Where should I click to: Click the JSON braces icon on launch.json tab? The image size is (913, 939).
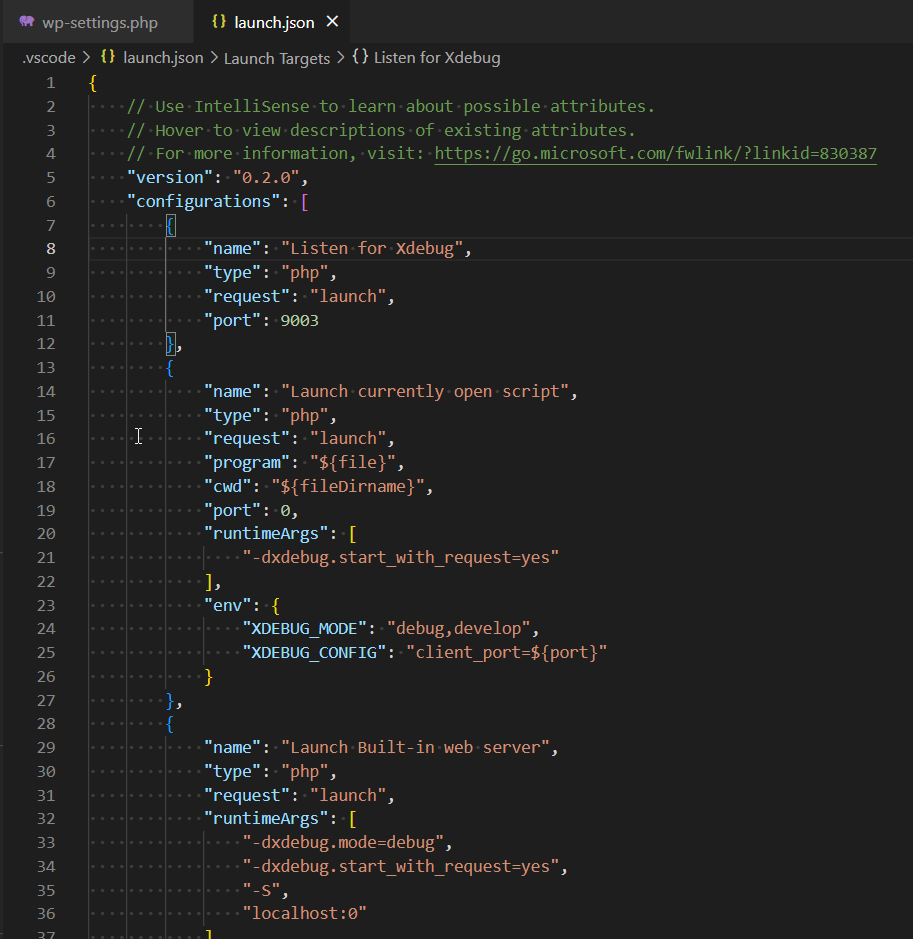pos(219,22)
